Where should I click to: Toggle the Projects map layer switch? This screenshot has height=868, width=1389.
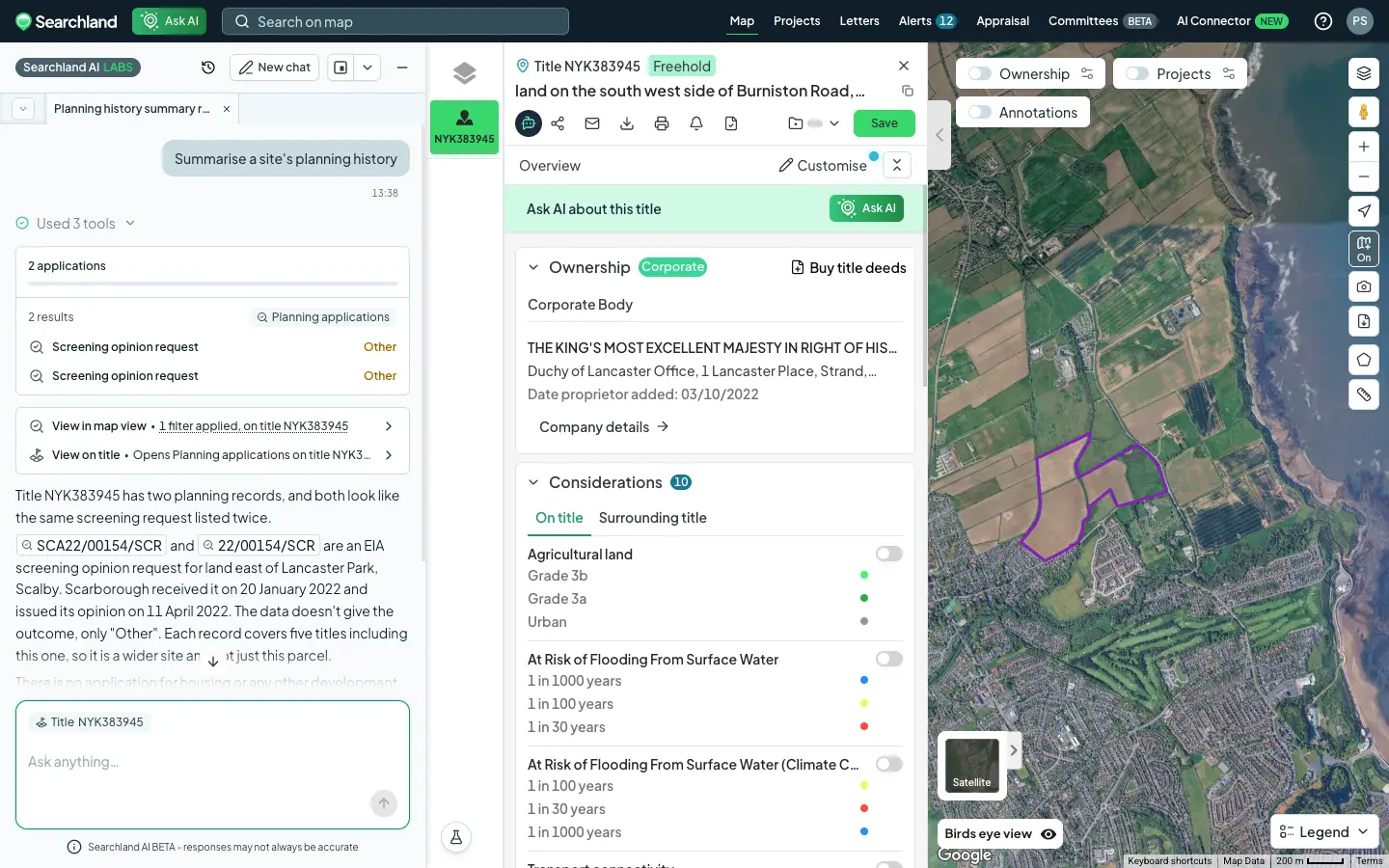point(1137,73)
